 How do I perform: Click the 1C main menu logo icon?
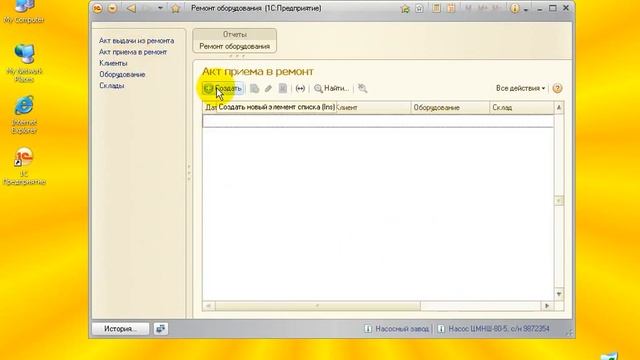click(98, 8)
